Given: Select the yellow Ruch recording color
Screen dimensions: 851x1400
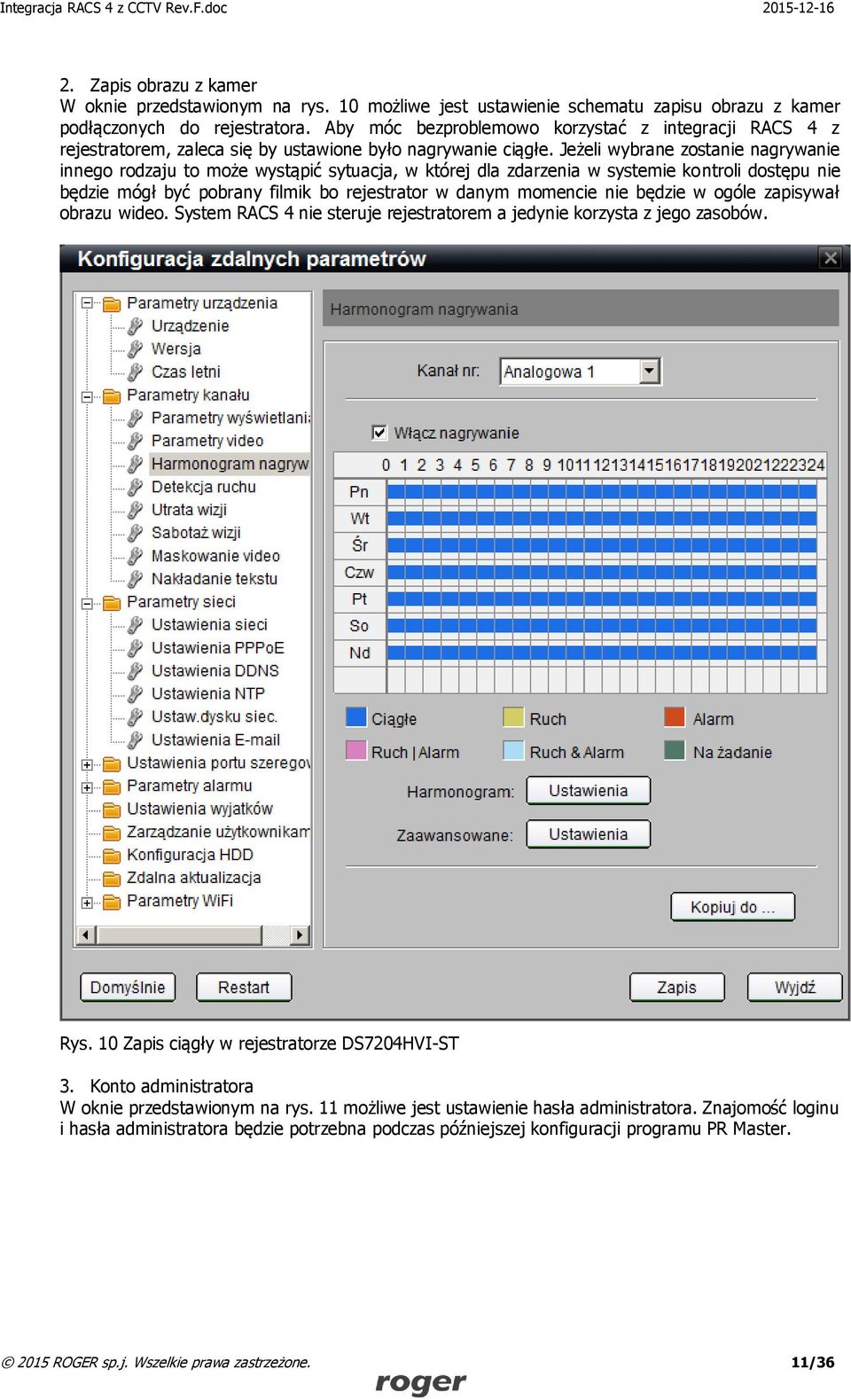Looking at the screenshot, I should pos(513,716).
